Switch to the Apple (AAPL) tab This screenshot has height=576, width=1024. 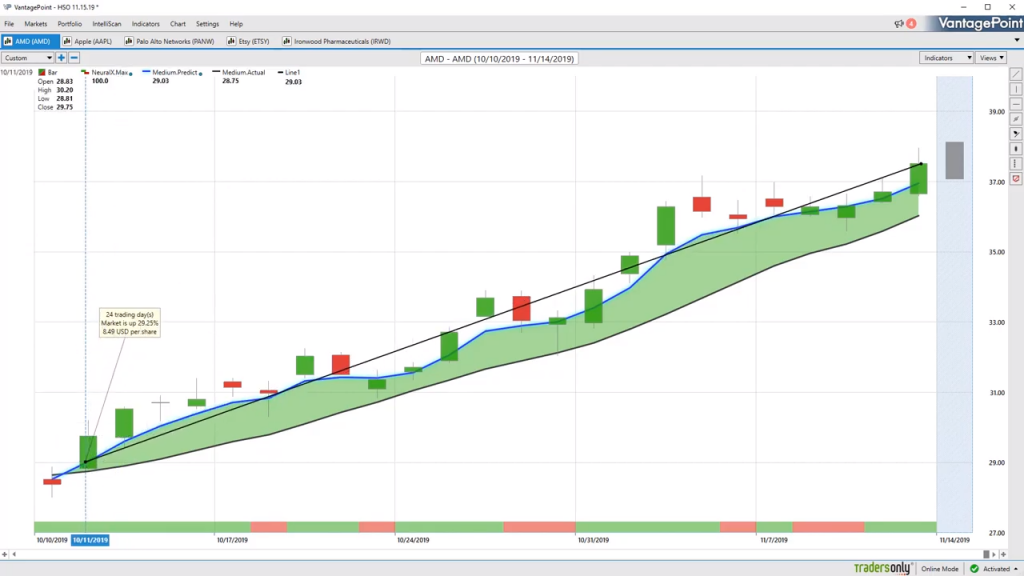tap(88, 41)
